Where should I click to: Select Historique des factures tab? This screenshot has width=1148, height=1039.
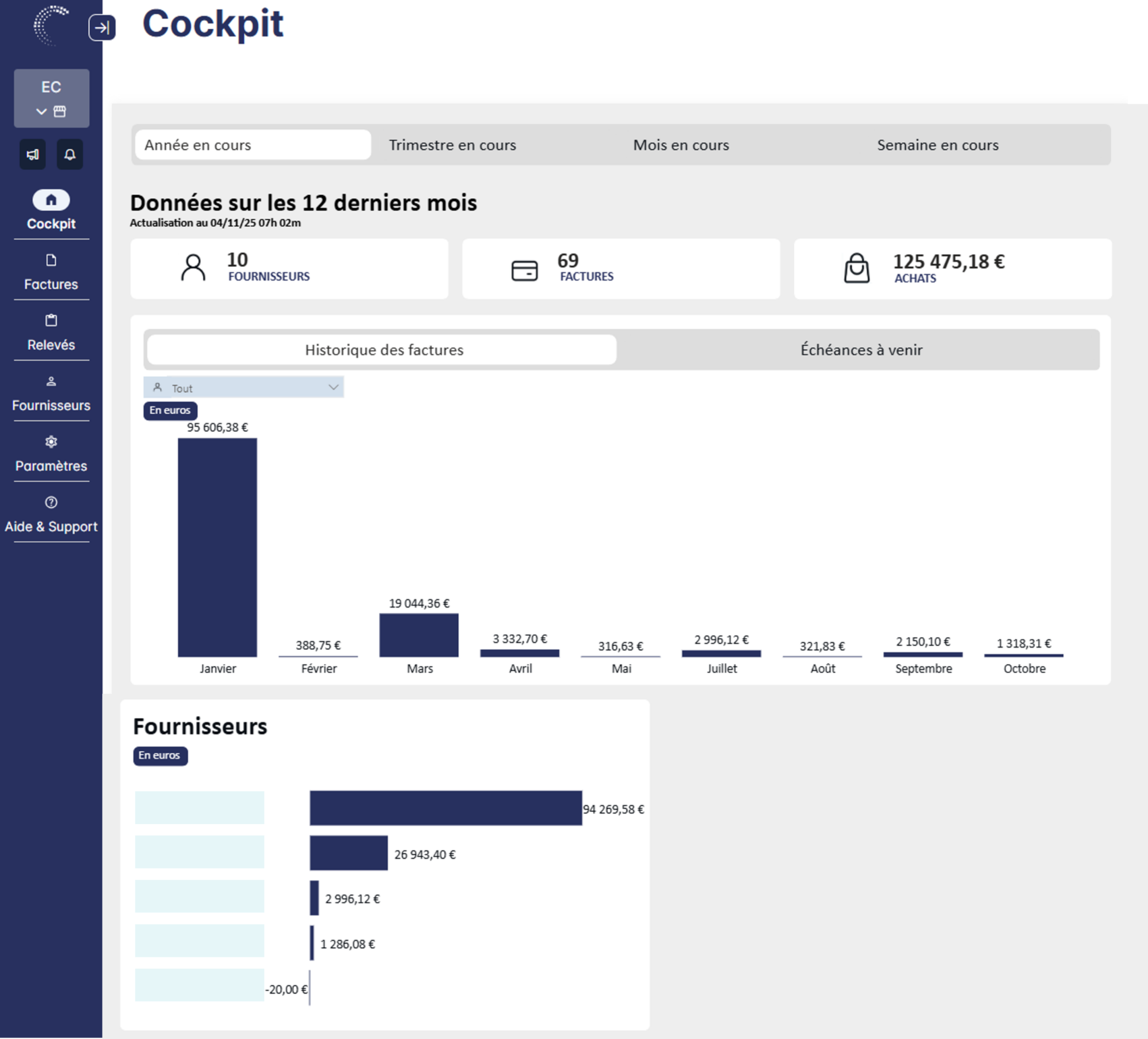(x=383, y=350)
